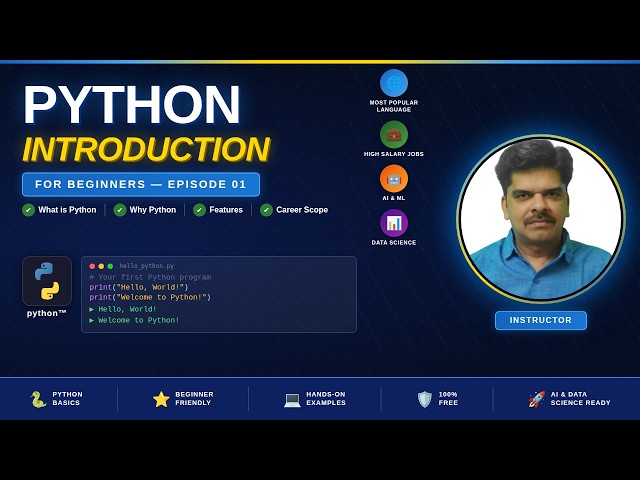Screen dimensions: 640x480
Task: Click the print("Hello, World!") code line
Action: (x=139, y=287)
